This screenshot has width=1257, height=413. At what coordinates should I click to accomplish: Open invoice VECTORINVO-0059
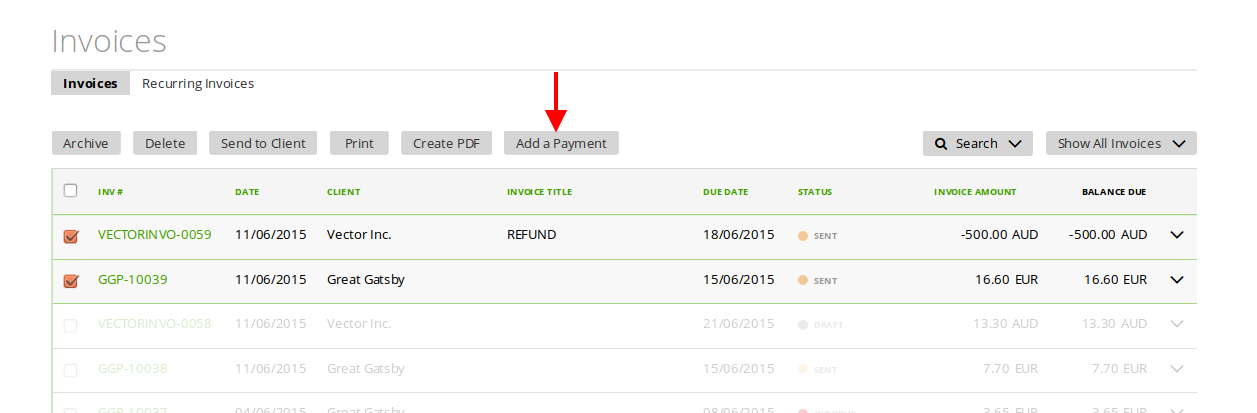155,235
